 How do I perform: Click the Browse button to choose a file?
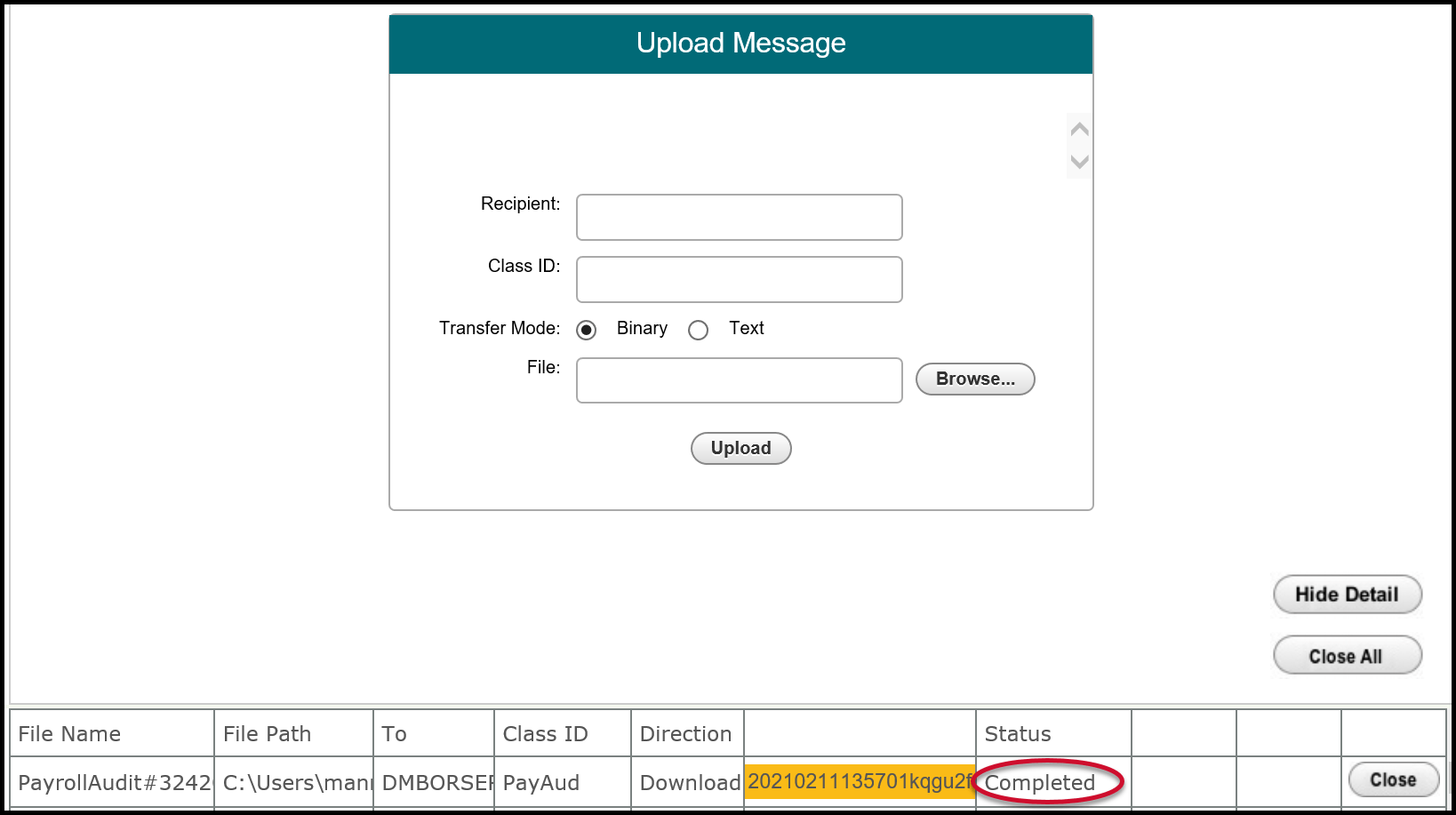974,379
